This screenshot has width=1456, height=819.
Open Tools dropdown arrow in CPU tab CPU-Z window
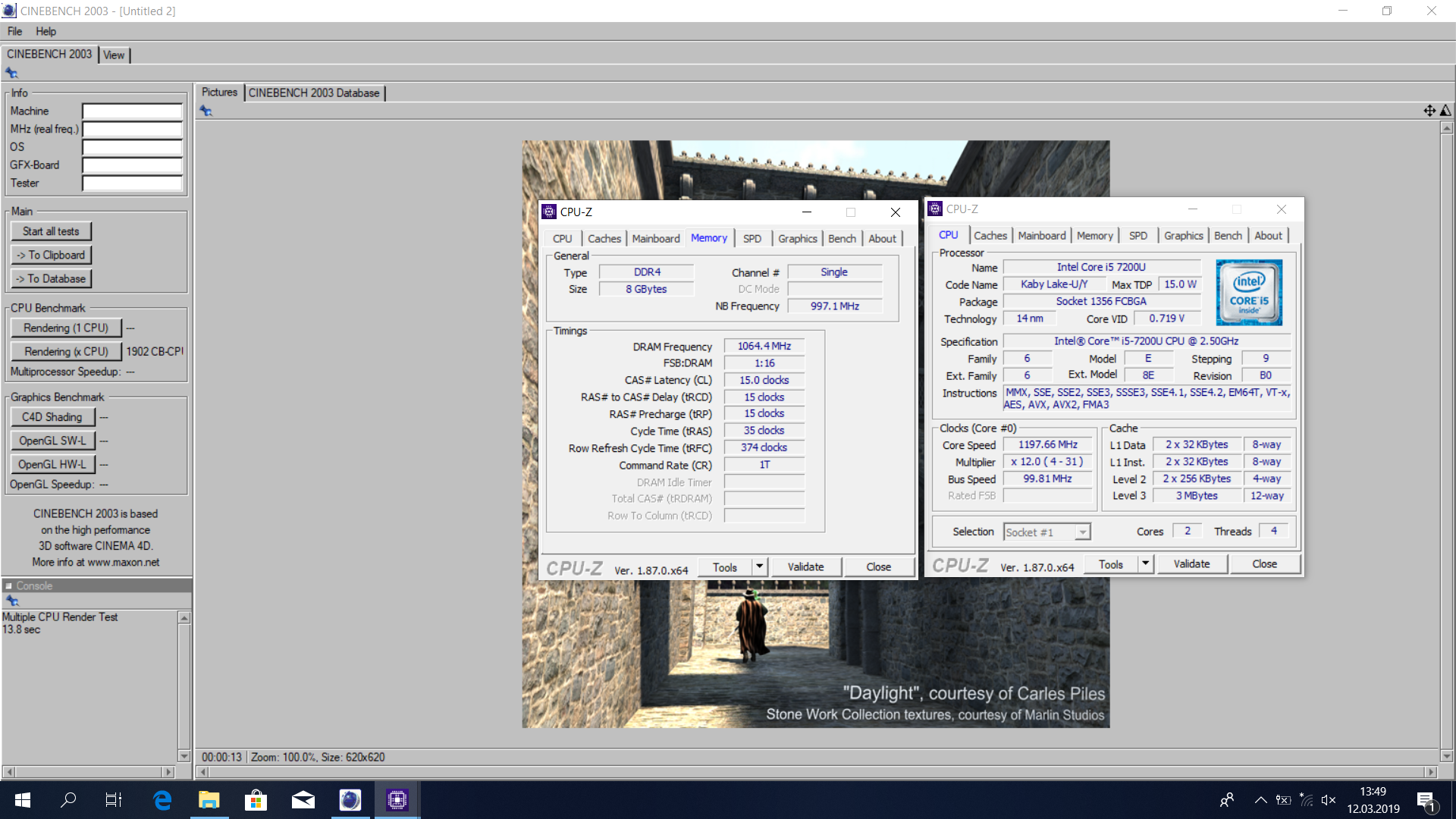[1145, 563]
